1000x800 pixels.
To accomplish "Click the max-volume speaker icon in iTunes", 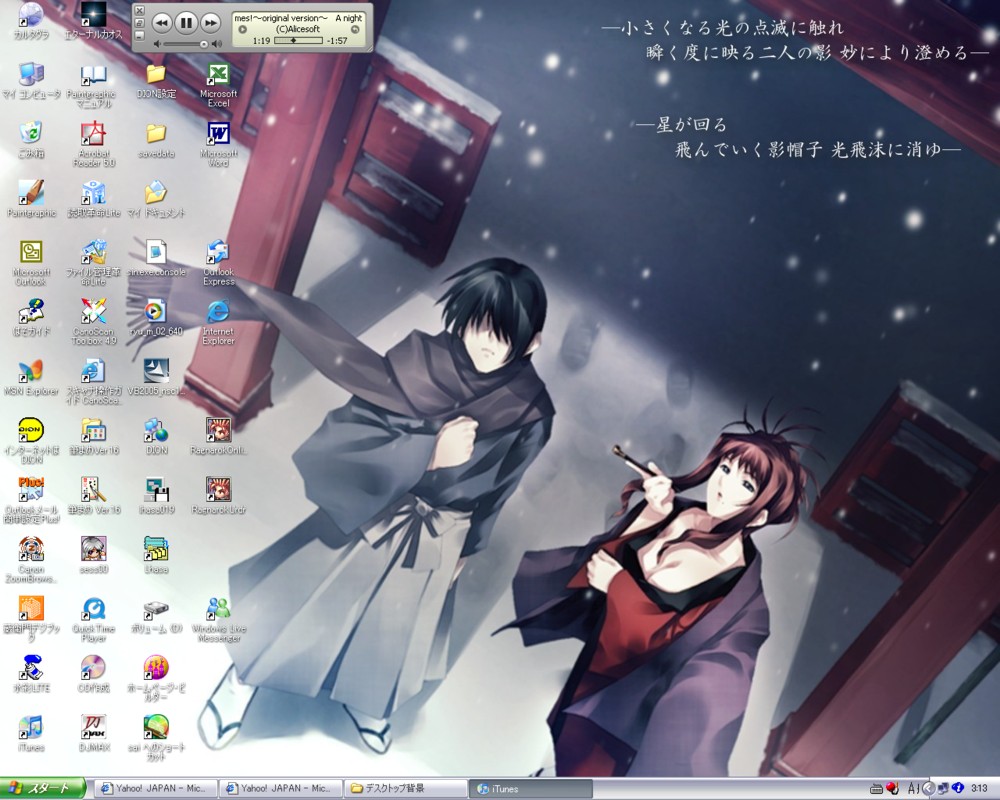I will coord(217,44).
